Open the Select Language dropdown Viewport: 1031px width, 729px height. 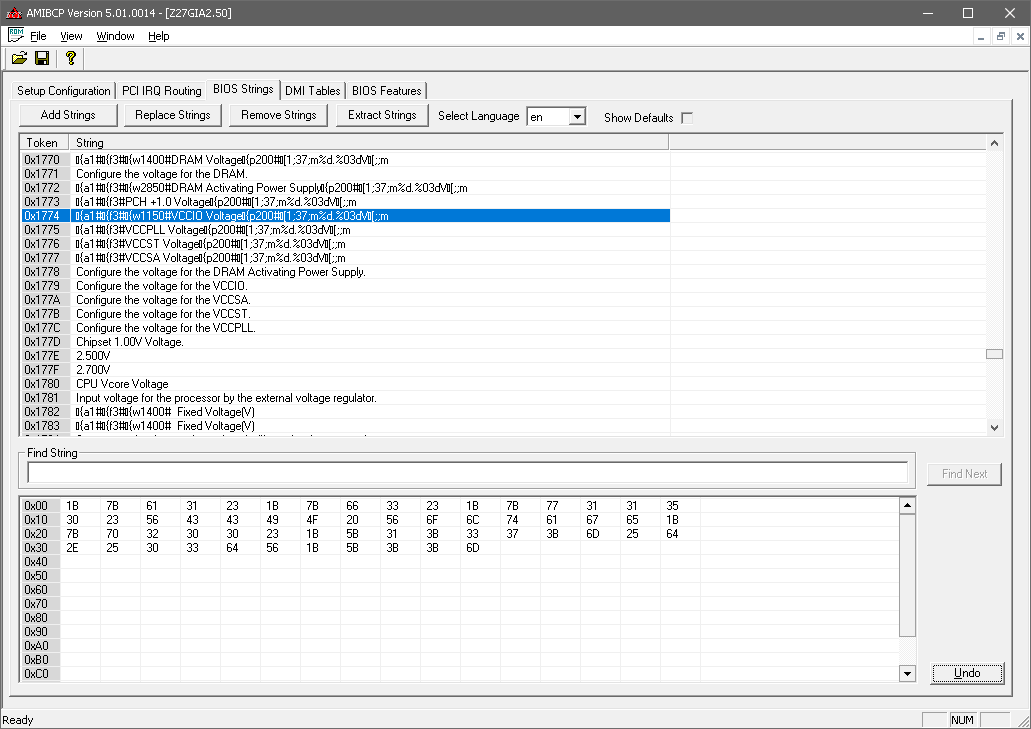[577, 117]
